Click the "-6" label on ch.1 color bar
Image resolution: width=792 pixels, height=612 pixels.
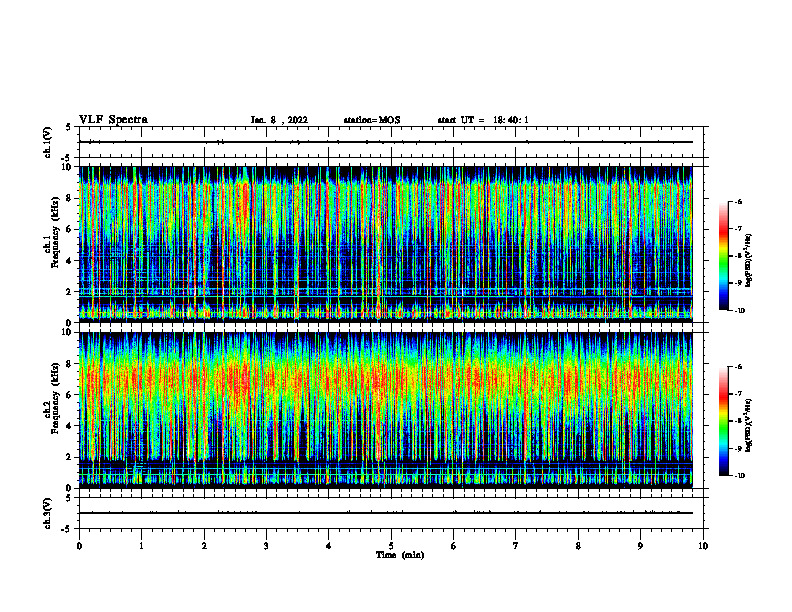[738, 202]
